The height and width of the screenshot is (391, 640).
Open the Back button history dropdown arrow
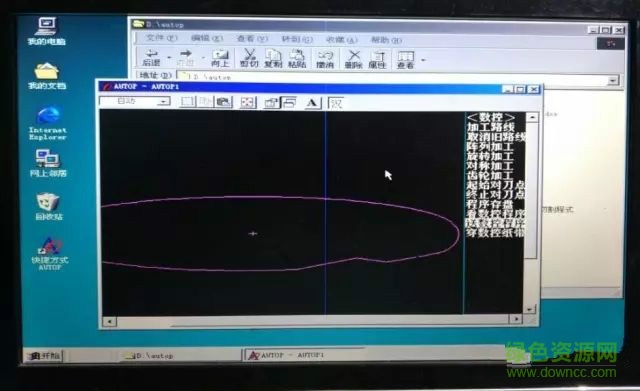[x=169, y=58]
